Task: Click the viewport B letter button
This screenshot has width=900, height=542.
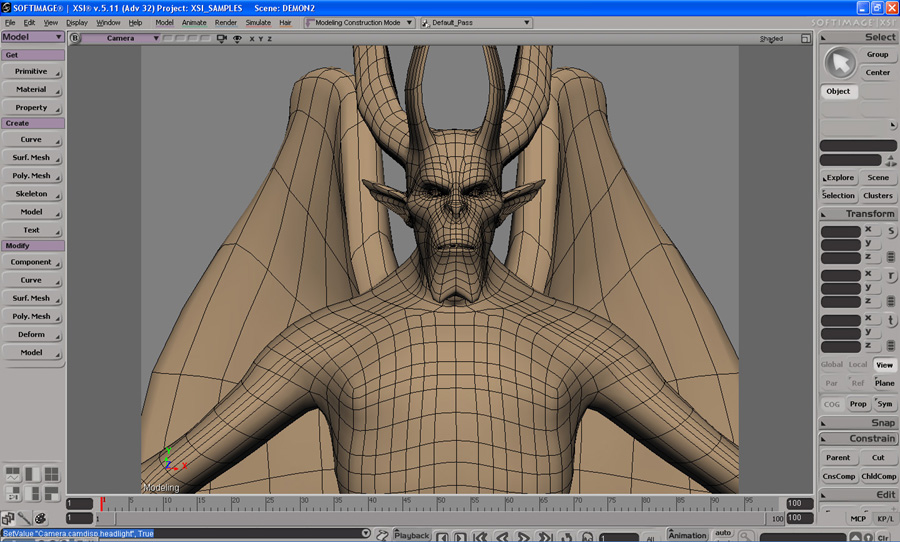Action: 75,38
